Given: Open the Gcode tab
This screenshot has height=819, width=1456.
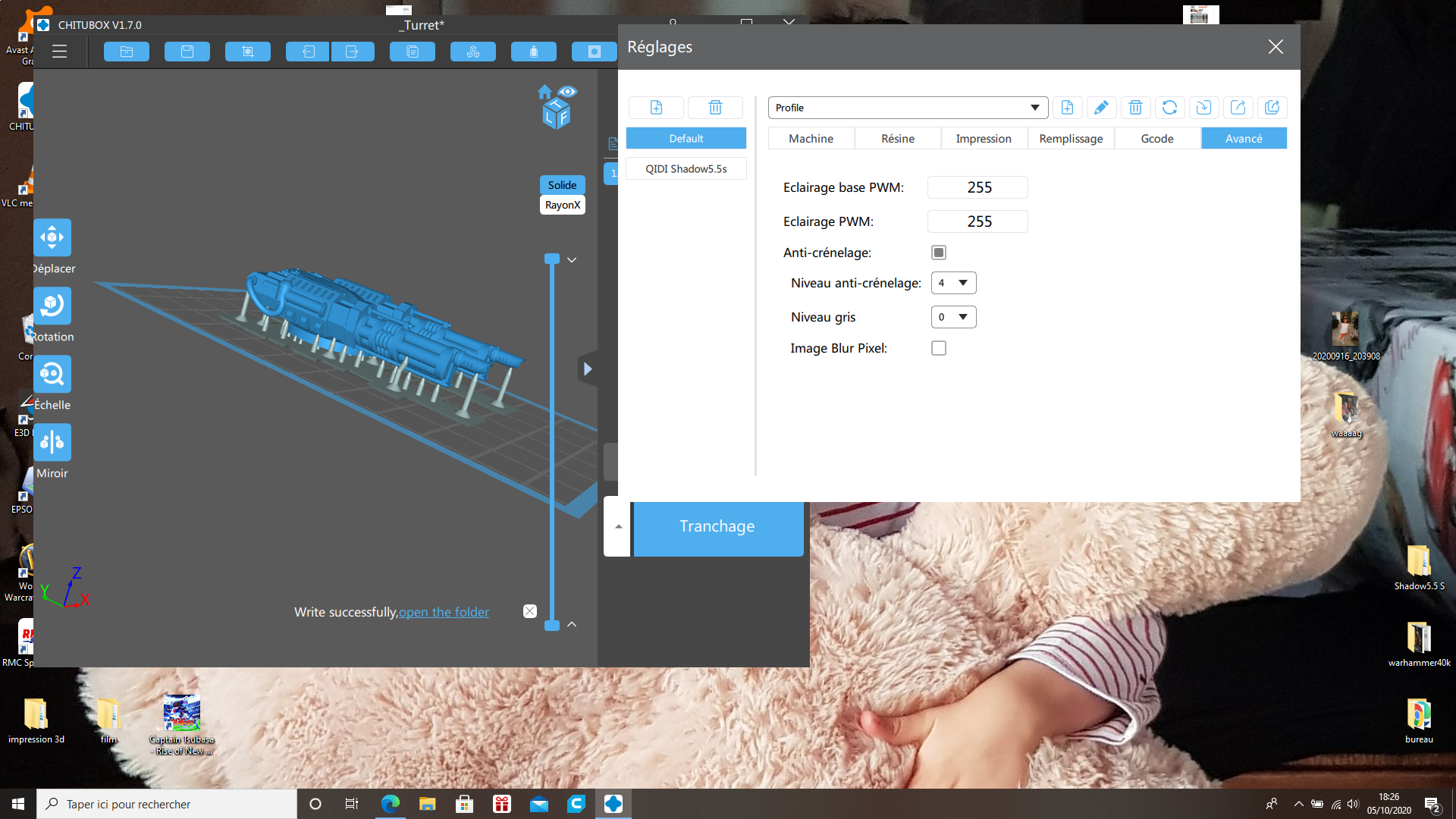Looking at the screenshot, I should (x=1157, y=139).
